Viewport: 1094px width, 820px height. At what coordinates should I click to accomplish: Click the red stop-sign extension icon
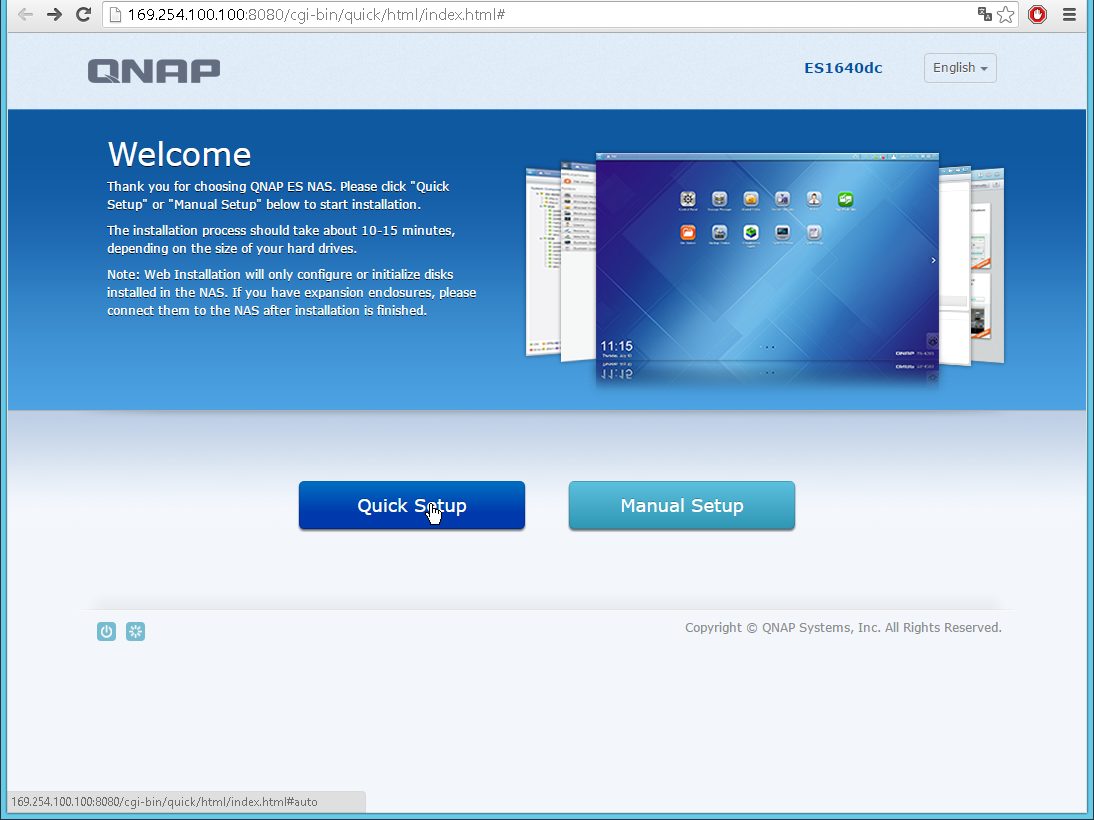(x=1037, y=14)
